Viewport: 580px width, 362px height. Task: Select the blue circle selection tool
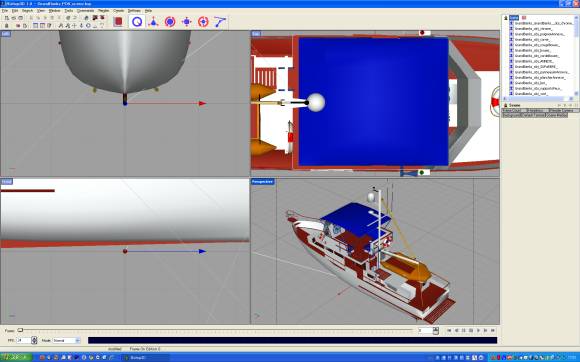(137, 22)
